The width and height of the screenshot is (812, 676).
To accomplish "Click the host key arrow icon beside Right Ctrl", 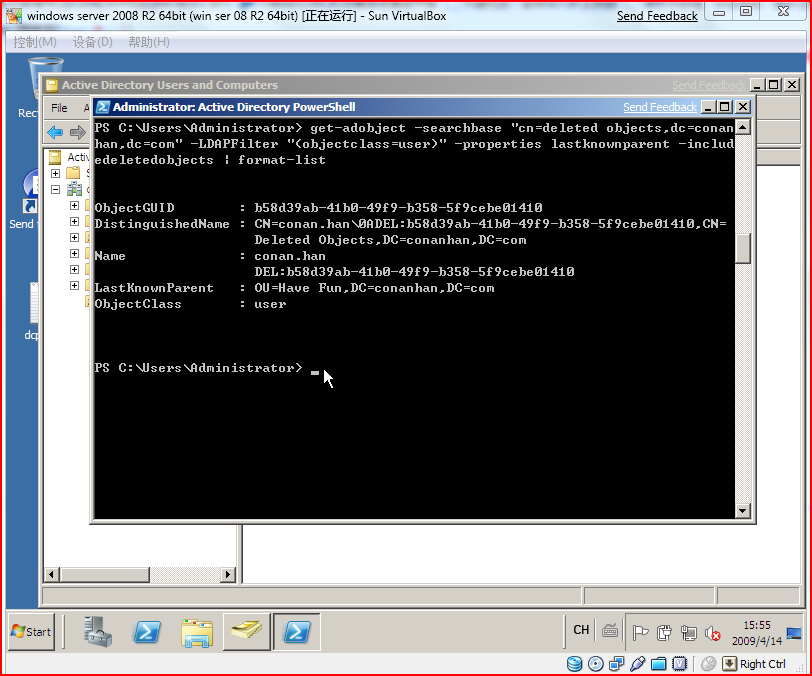I will coord(729,664).
